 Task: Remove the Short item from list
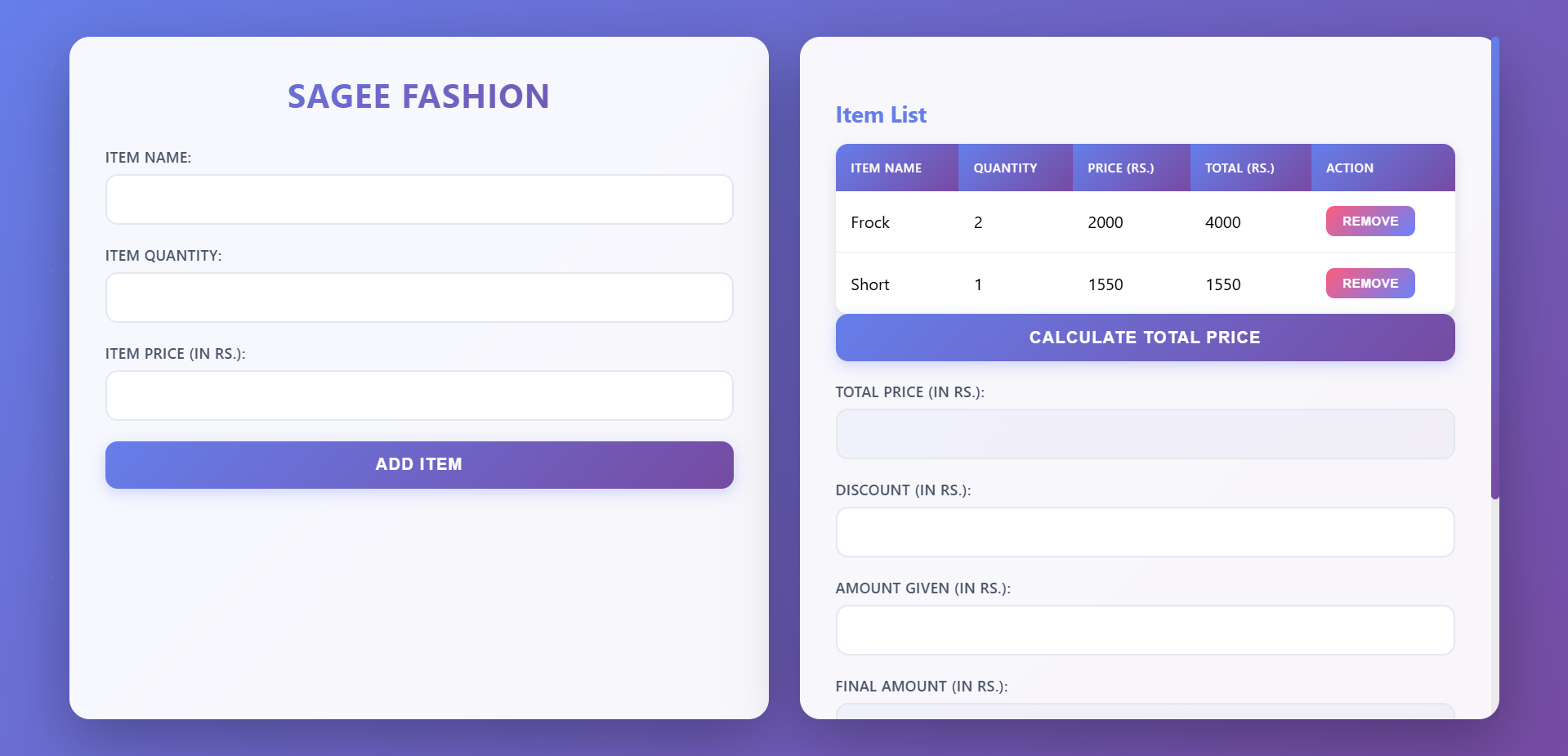(1369, 283)
